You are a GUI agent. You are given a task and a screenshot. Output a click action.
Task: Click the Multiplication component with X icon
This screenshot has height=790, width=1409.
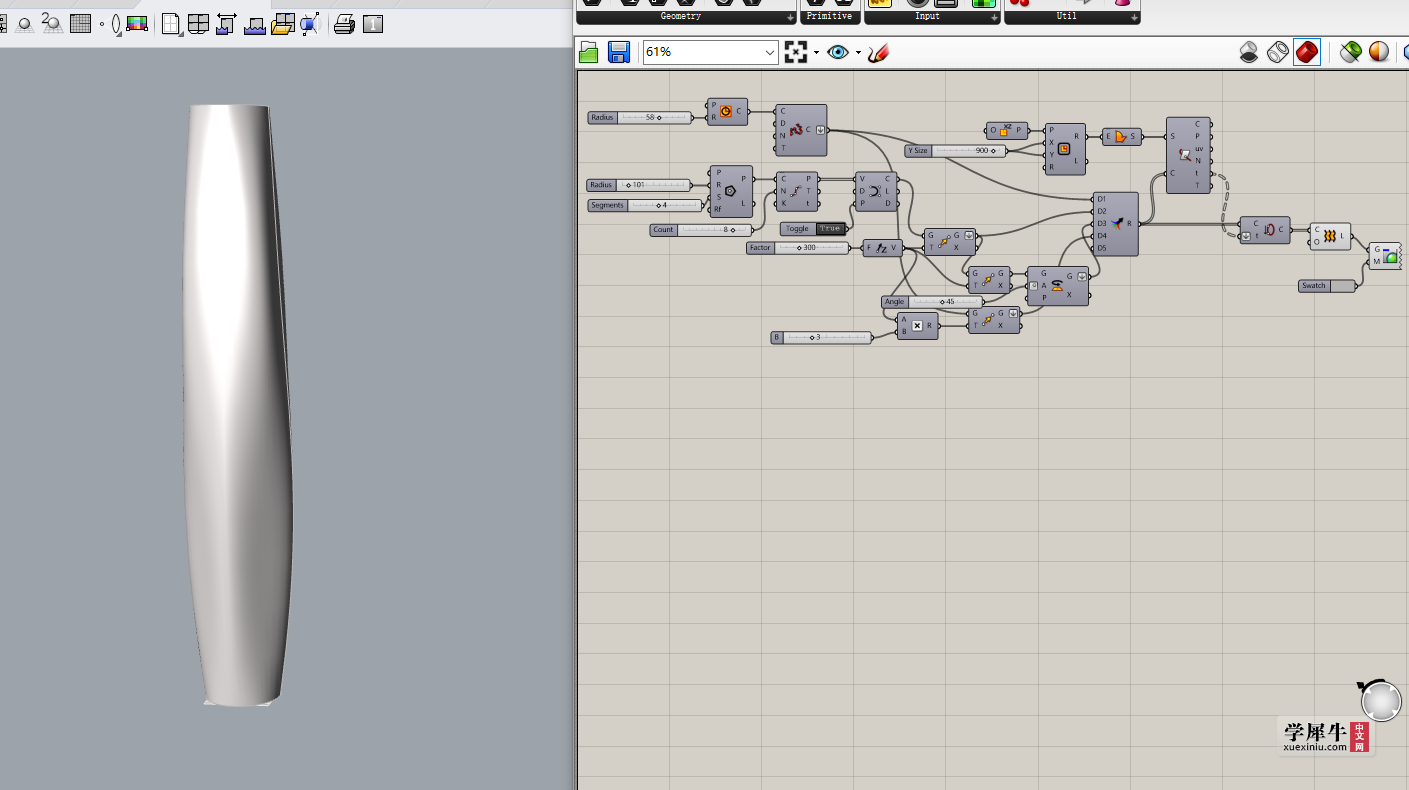coord(917,326)
